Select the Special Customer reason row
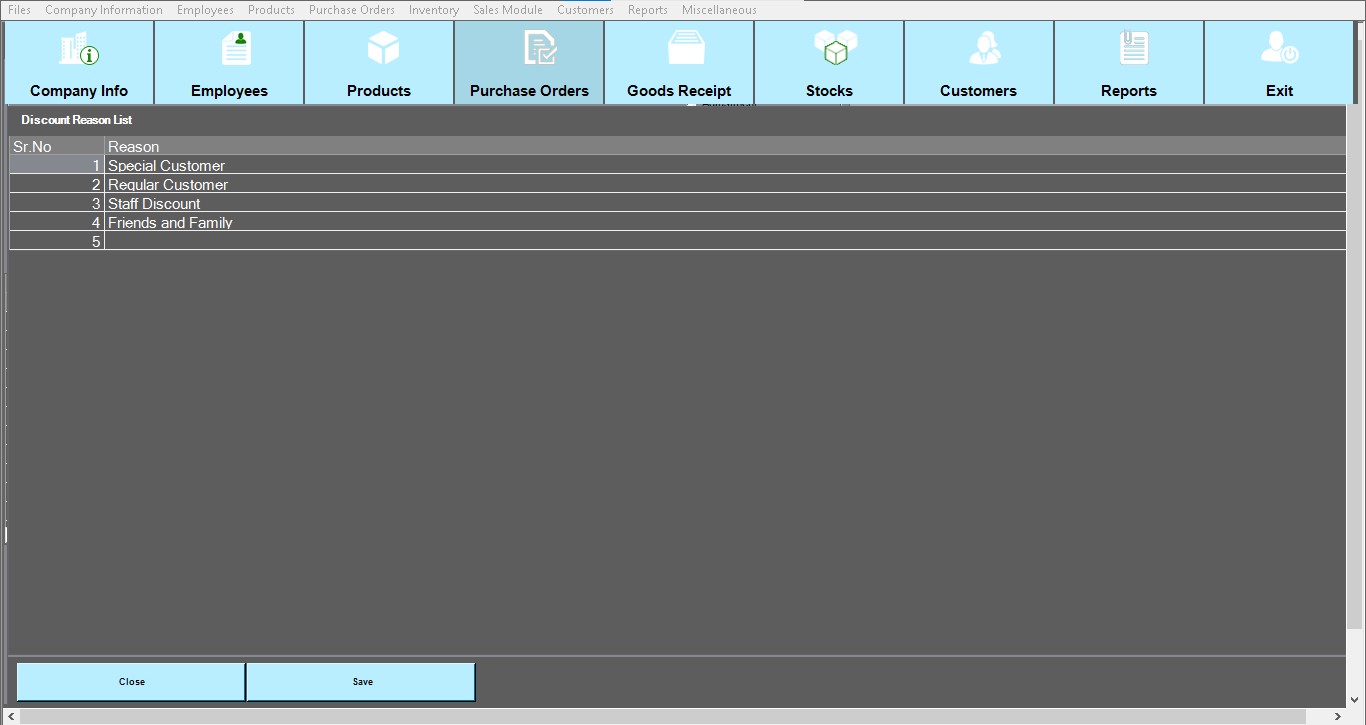Screen dimensions: 1366x725 click(x=167, y=166)
